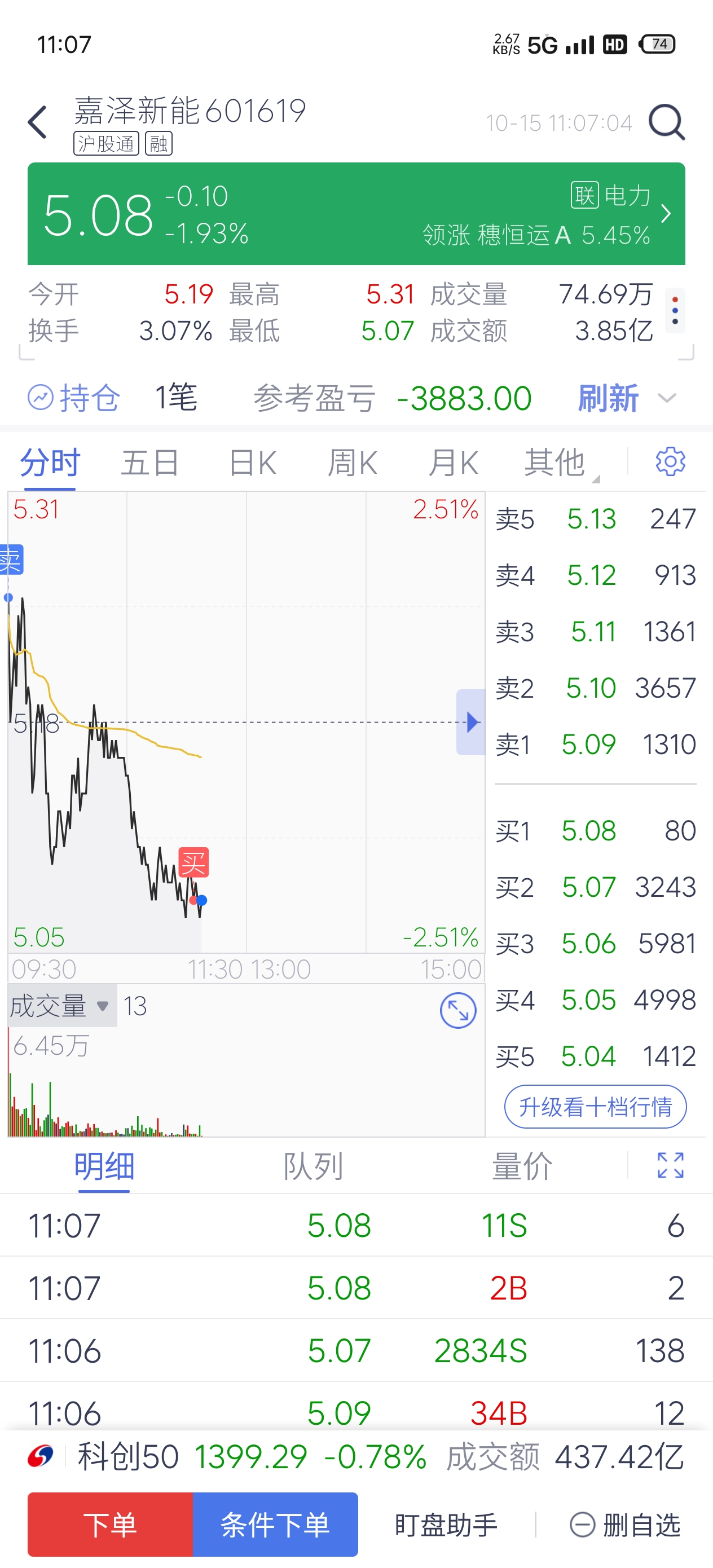
Task: Expand the position details chevron beside 刷新
Action: (667, 398)
